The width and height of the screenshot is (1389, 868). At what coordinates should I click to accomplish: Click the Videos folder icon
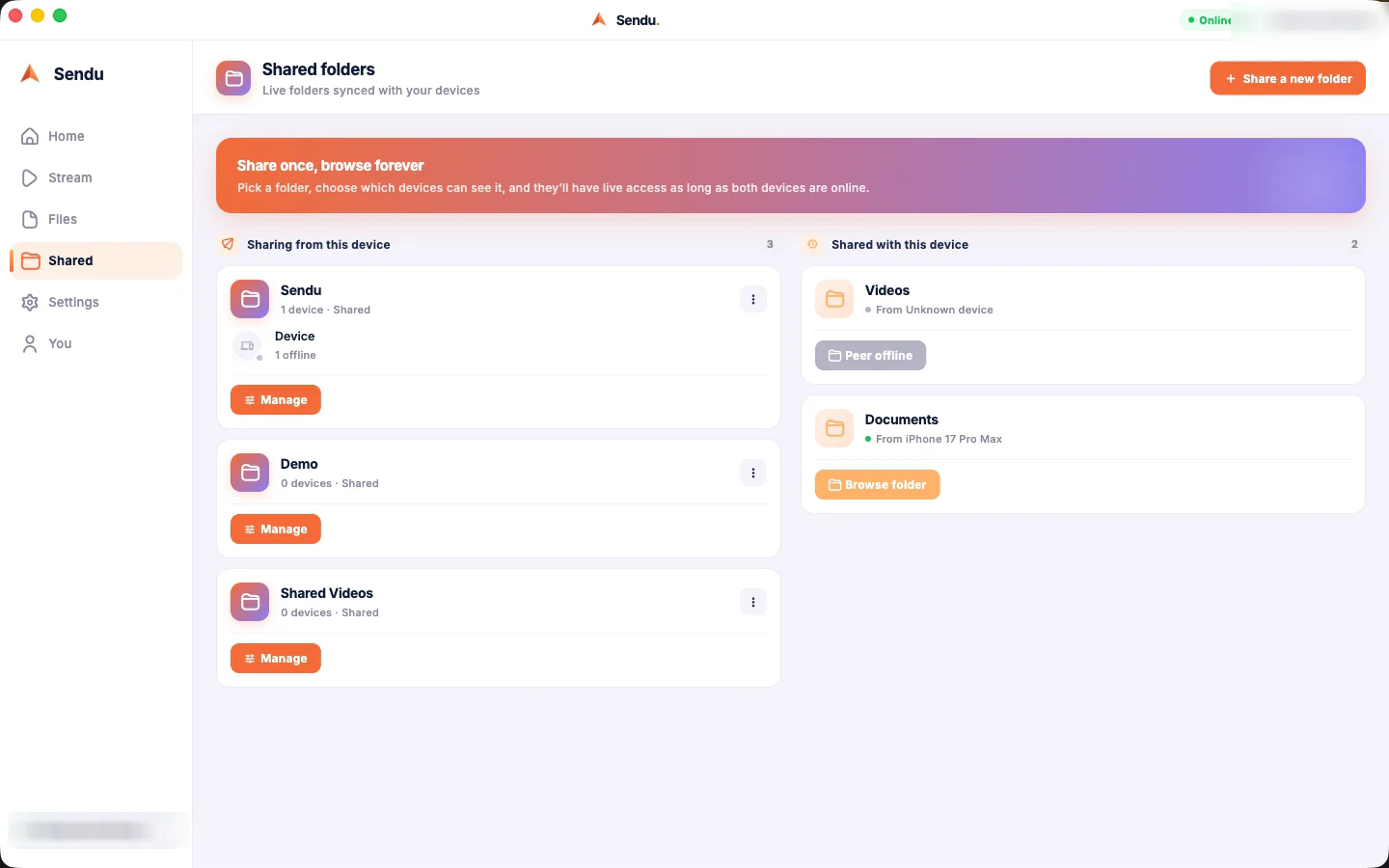834,299
